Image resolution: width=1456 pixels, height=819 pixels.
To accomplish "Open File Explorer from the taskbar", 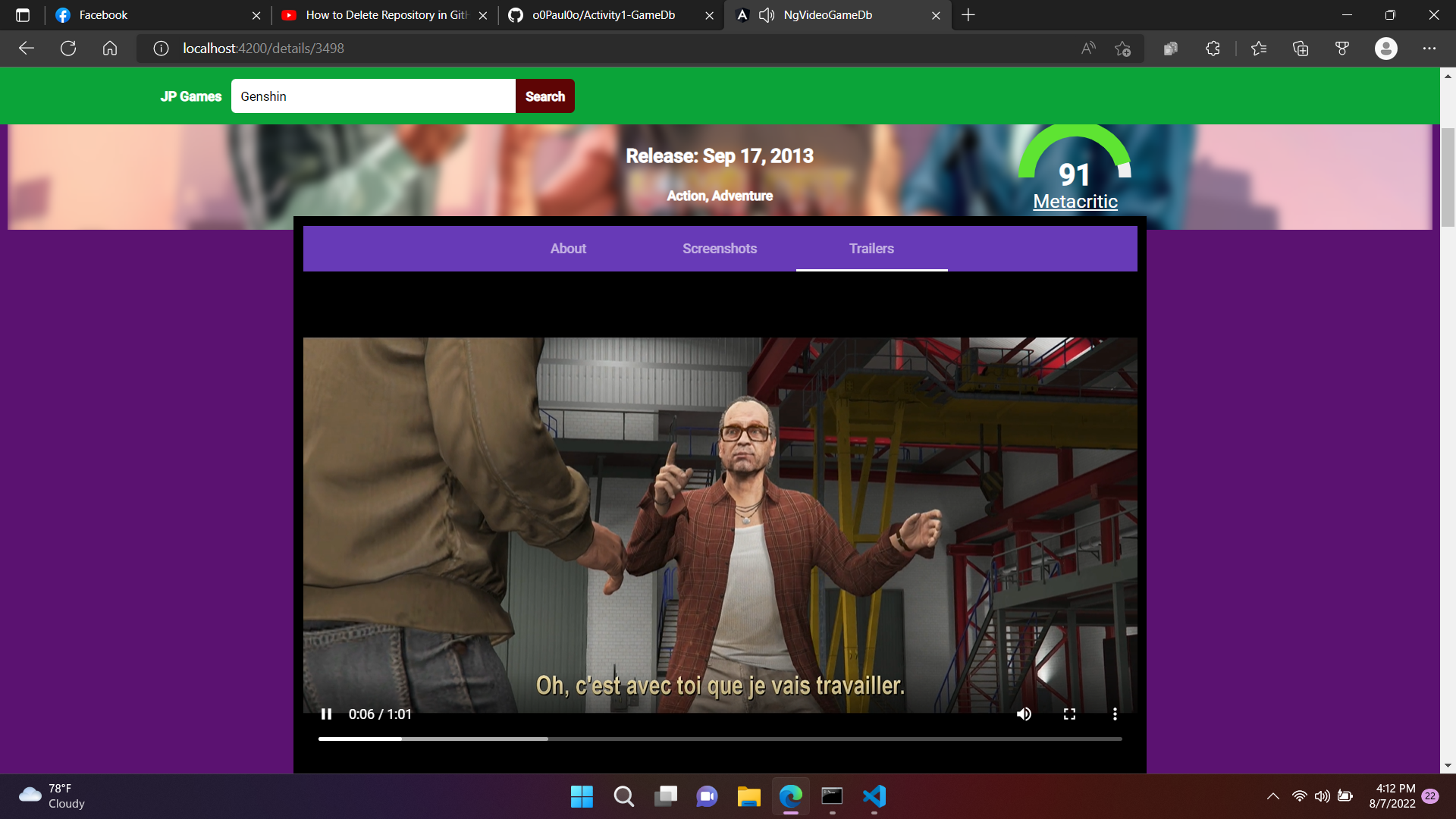I will point(748,796).
